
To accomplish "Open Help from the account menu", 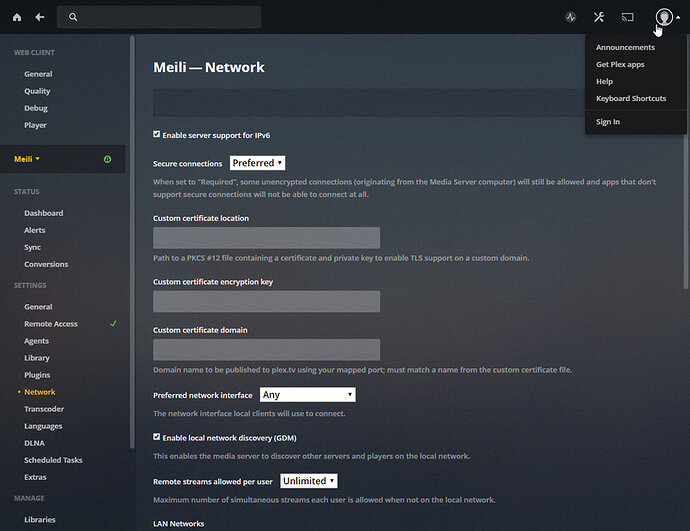I will click(604, 81).
